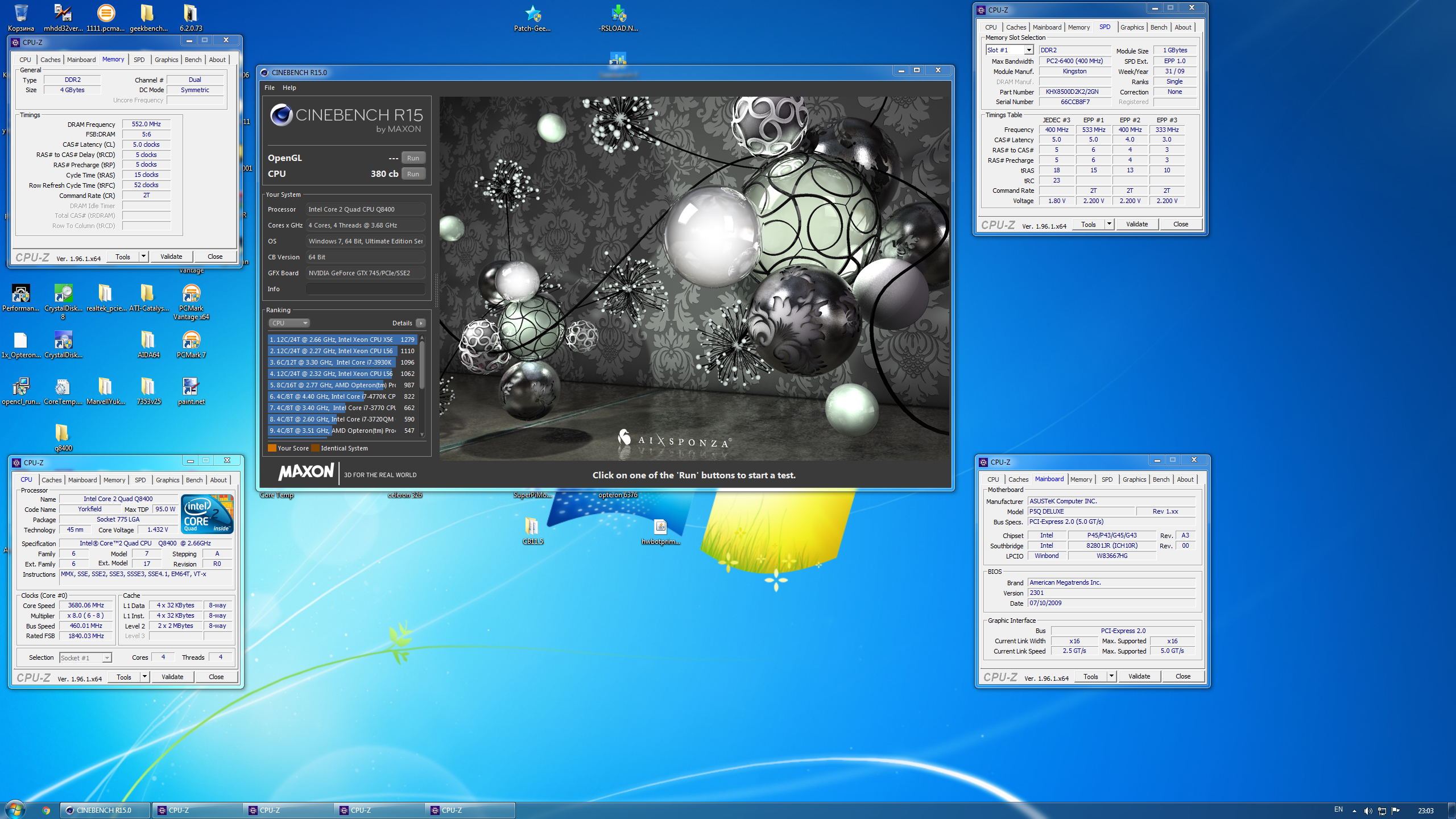The height and width of the screenshot is (819, 1456).
Task: Open the 7353v25 folder icon
Action: [148, 391]
